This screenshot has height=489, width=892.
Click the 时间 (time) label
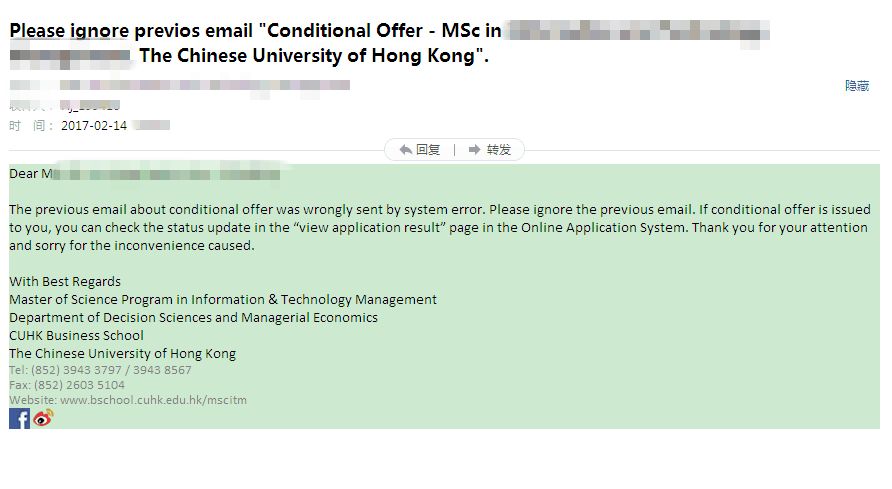tap(29, 126)
